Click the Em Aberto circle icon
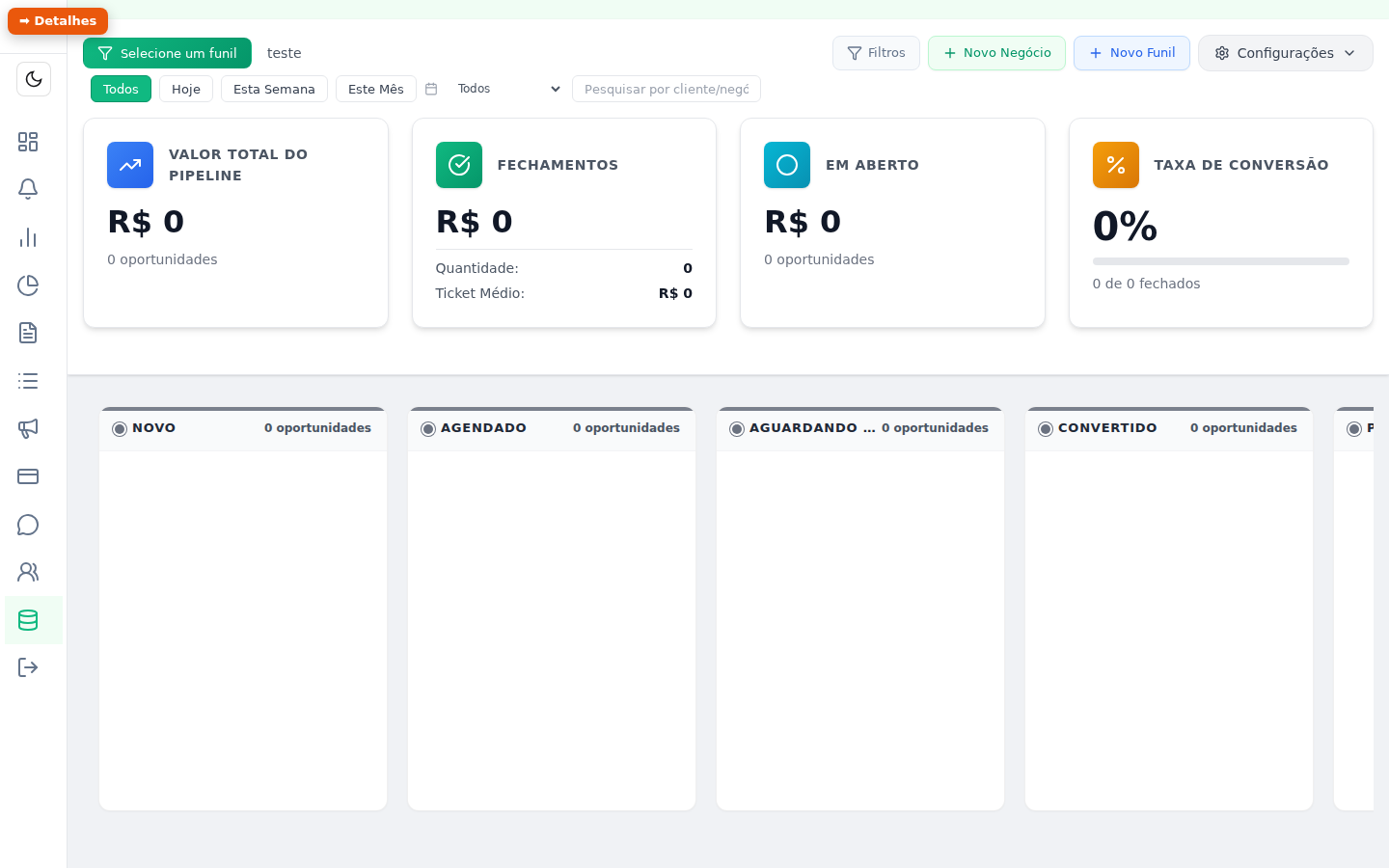Screen dimensions: 1389x868 (x=787, y=165)
